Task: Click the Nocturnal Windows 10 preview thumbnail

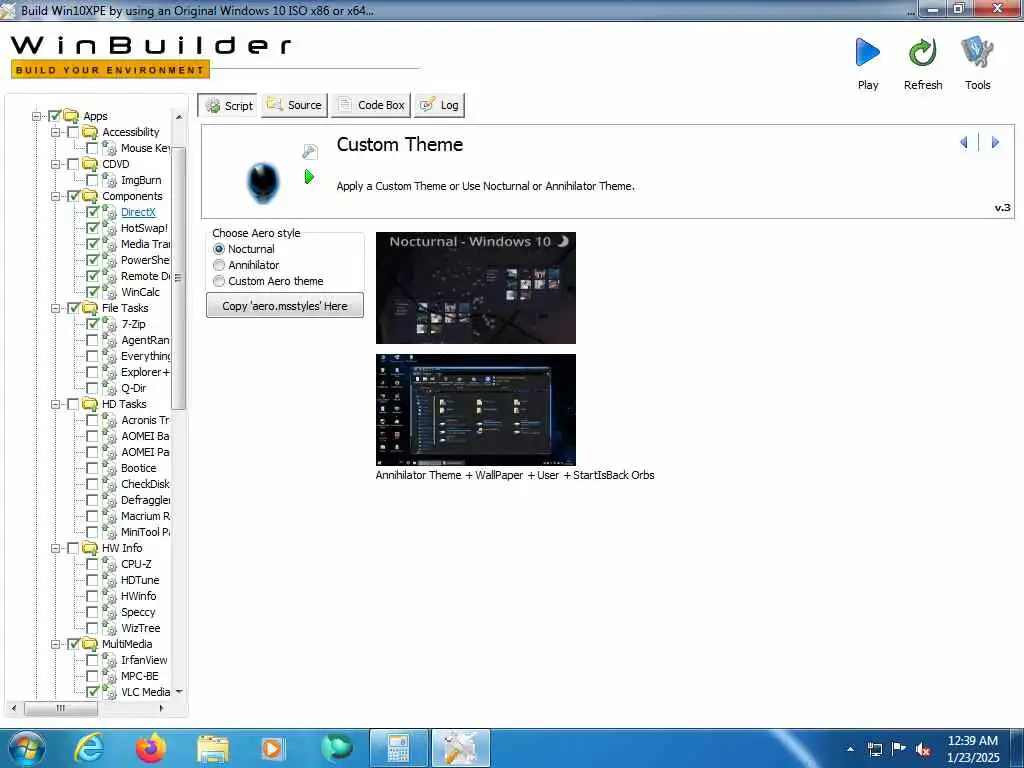Action: coord(475,288)
